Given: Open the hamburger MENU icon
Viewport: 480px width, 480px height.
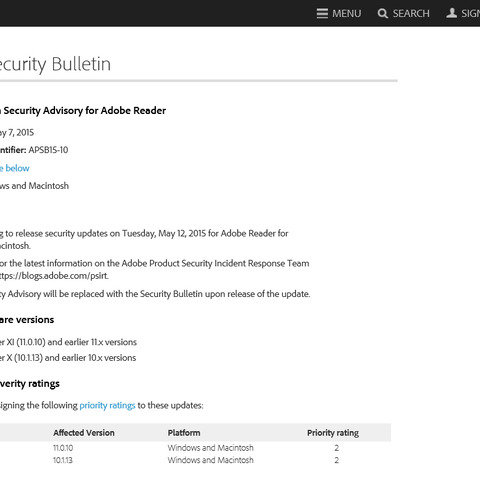Looking at the screenshot, I should pyautogui.click(x=322, y=13).
